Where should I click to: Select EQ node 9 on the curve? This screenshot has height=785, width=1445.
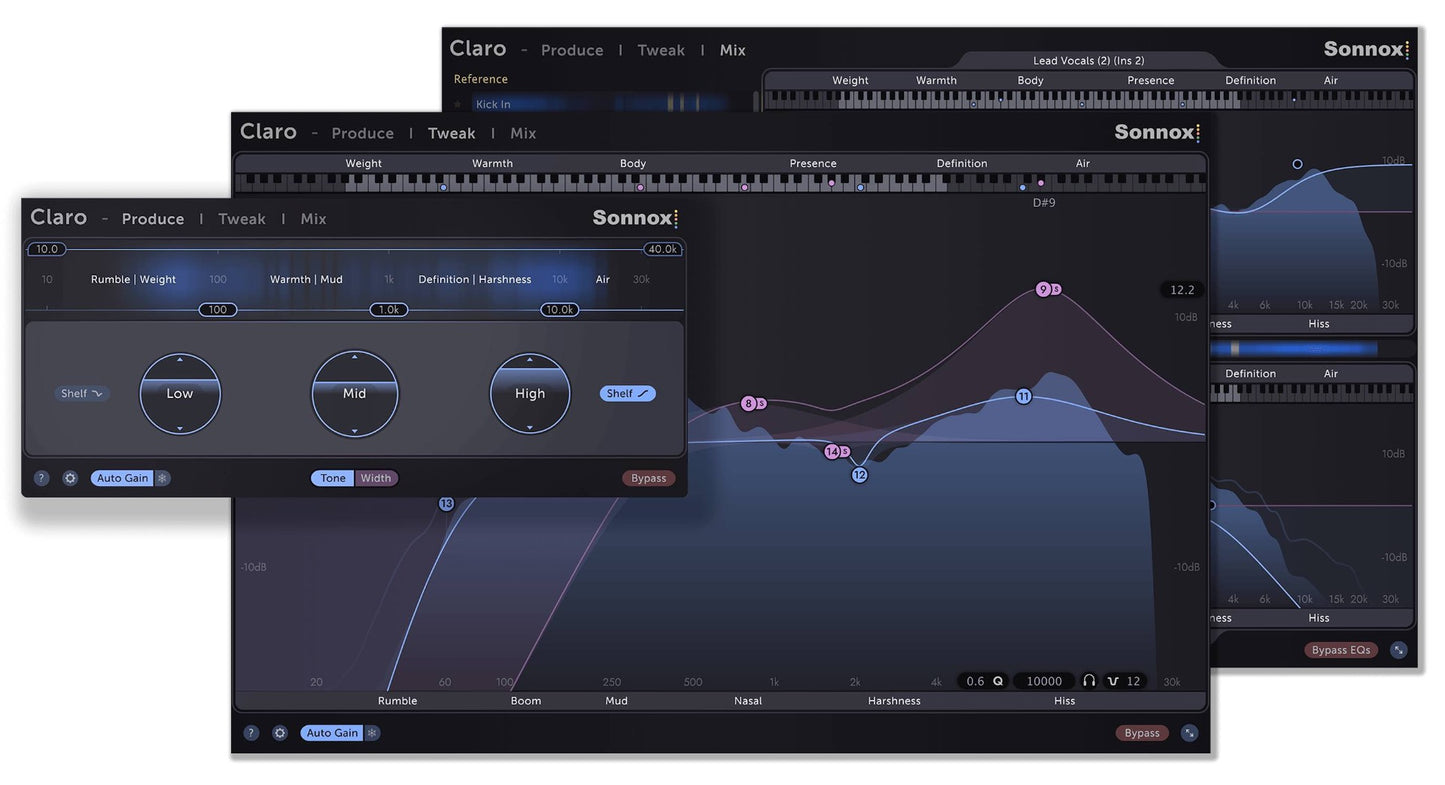1043,288
